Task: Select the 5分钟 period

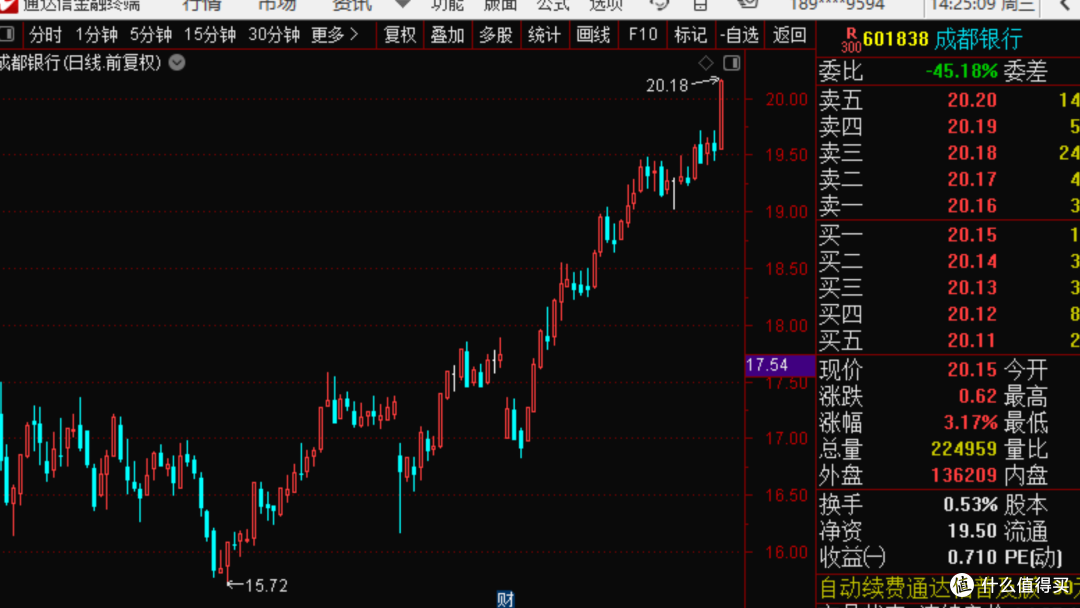Action: (x=151, y=34)
